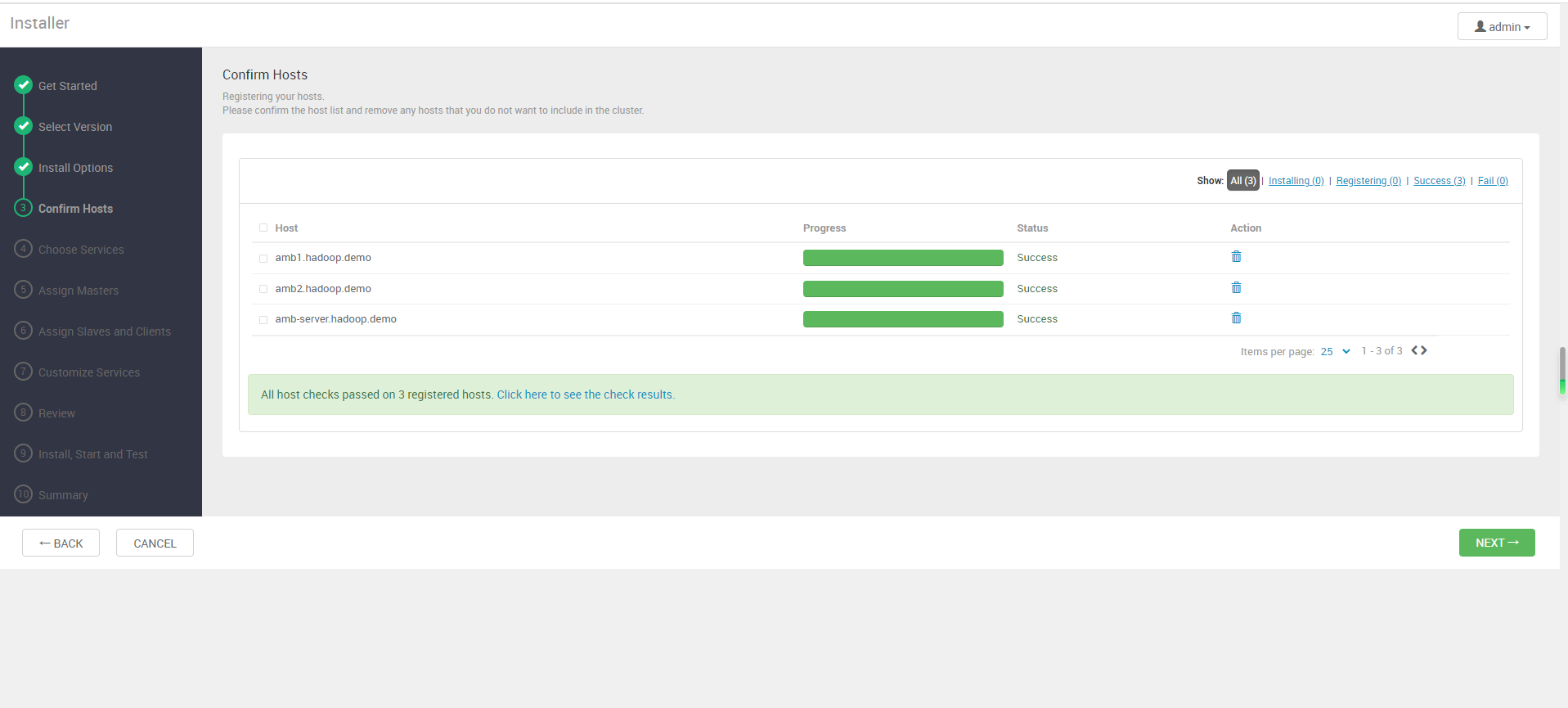Viewport: 1568px width, 708px height.
Task: Click Success status of amb2.hadoop.demo
Action: 1037,289
